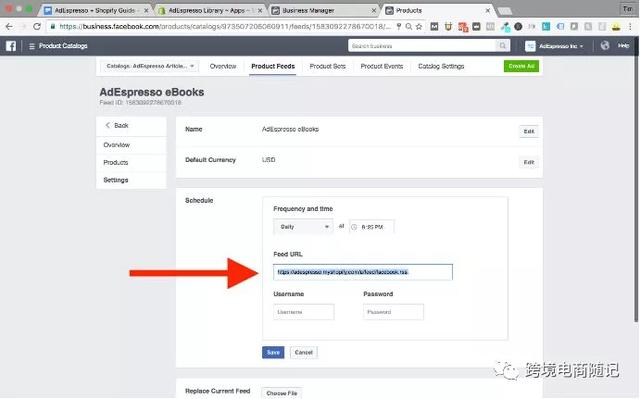This screenshot has width=640, height=399.
Task: Switch to the Product Sets tab
Action: click(327, 66)
